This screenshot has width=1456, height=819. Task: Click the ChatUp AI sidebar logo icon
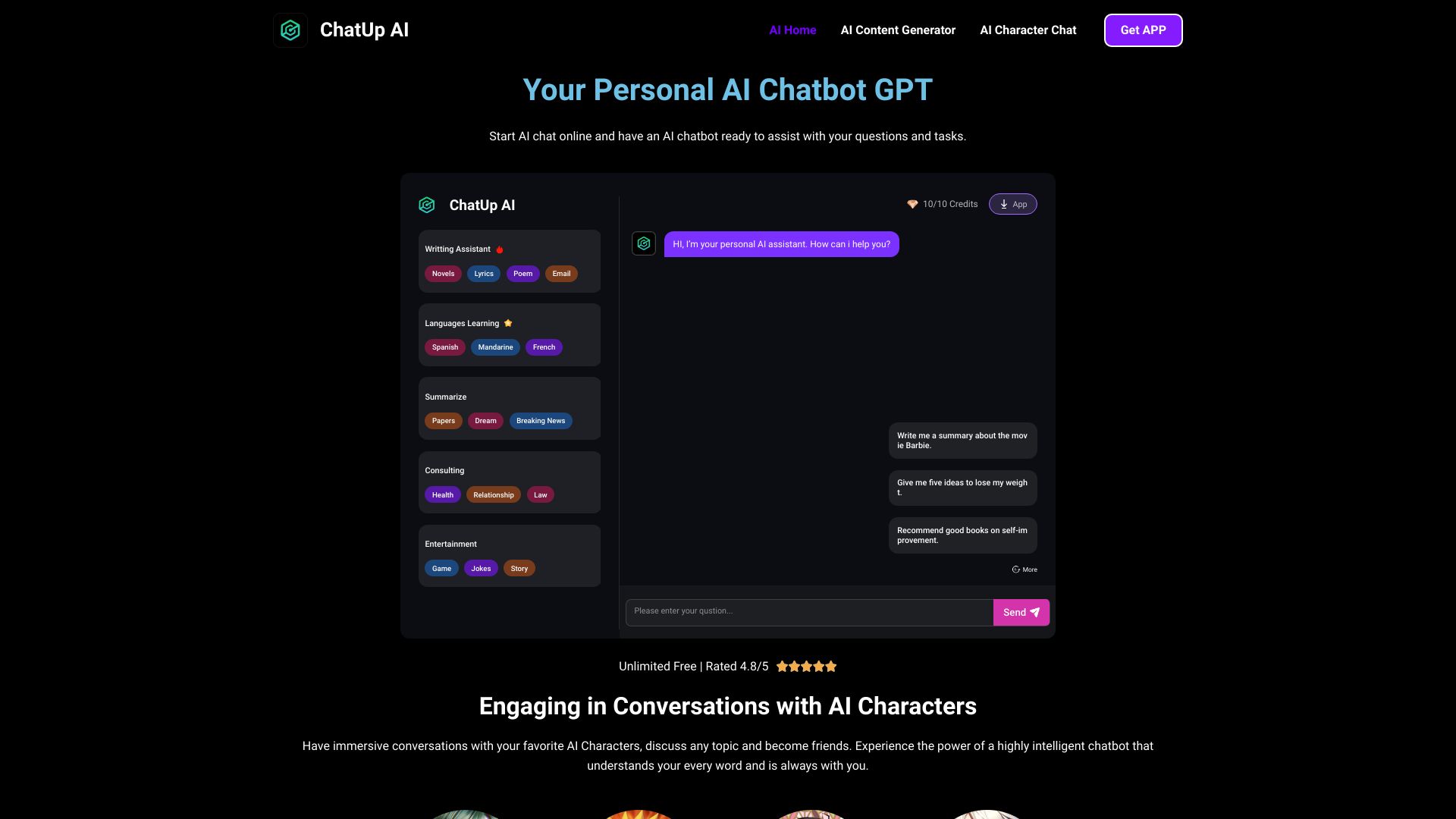coord(427,205)
